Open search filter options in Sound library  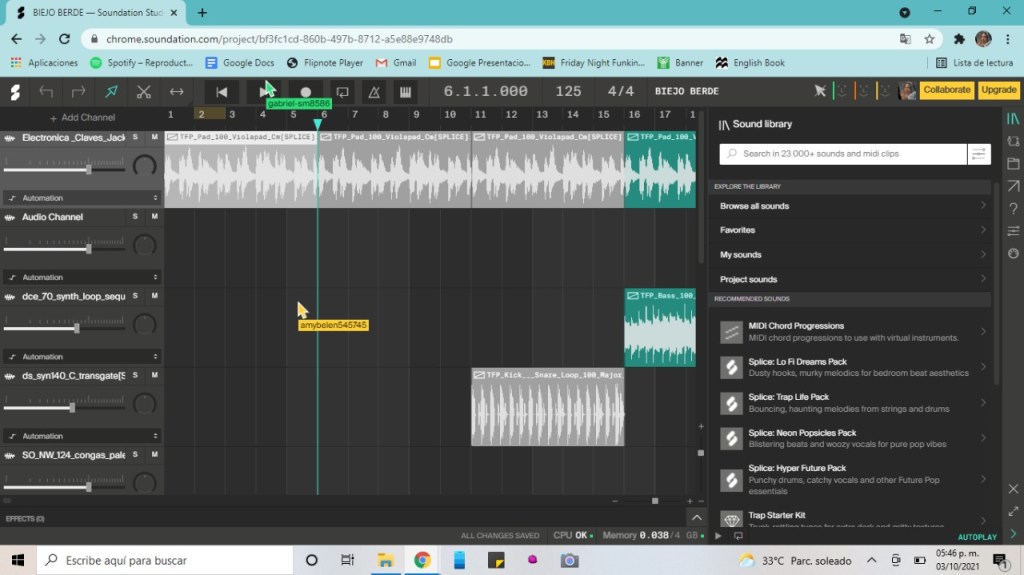(979, 154)
